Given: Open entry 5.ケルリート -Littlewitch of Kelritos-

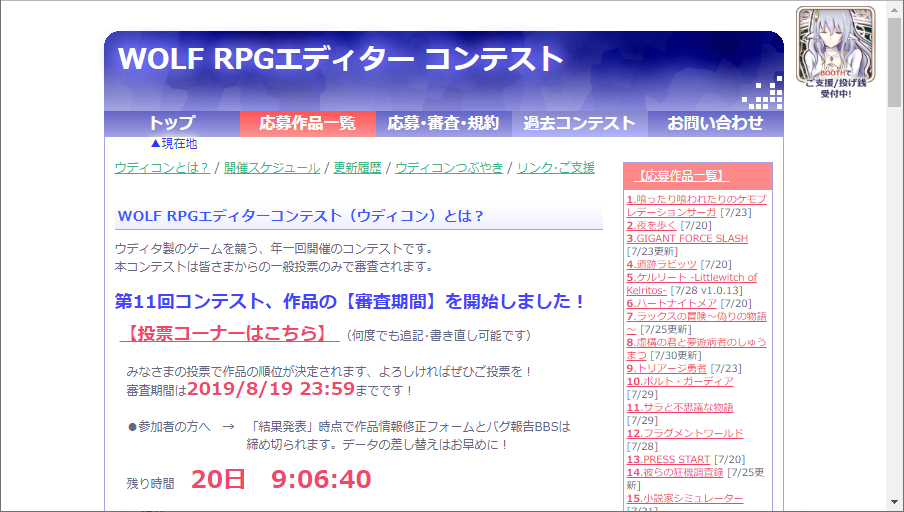Looking at the screenshot, I should click(x=692, y=284).
